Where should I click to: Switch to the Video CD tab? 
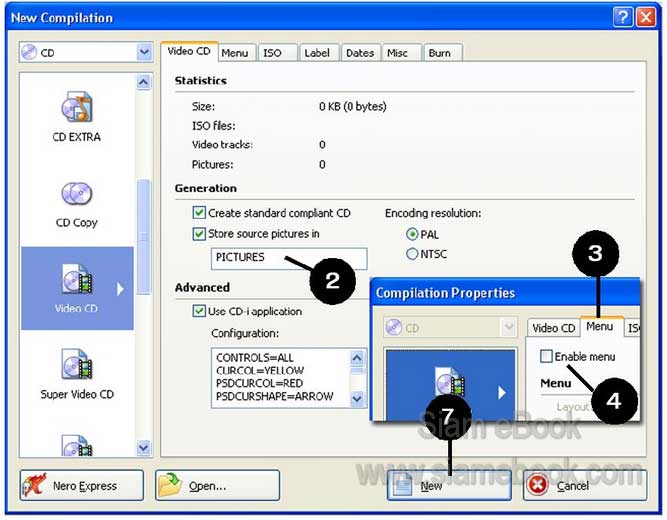click(x=189, y=51)
